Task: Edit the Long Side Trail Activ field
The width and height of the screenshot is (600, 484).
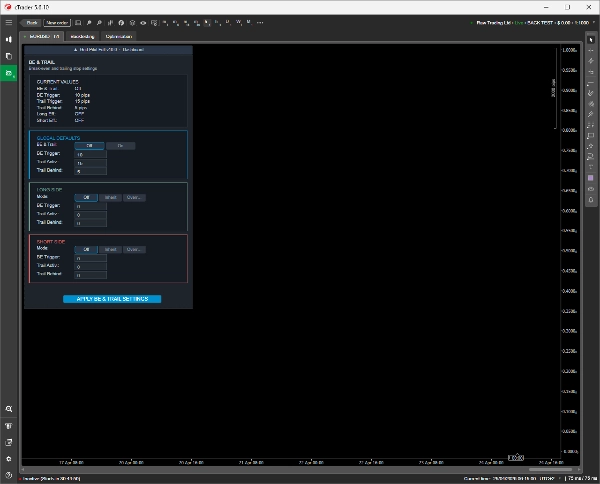Action: (x=90, y=215)
